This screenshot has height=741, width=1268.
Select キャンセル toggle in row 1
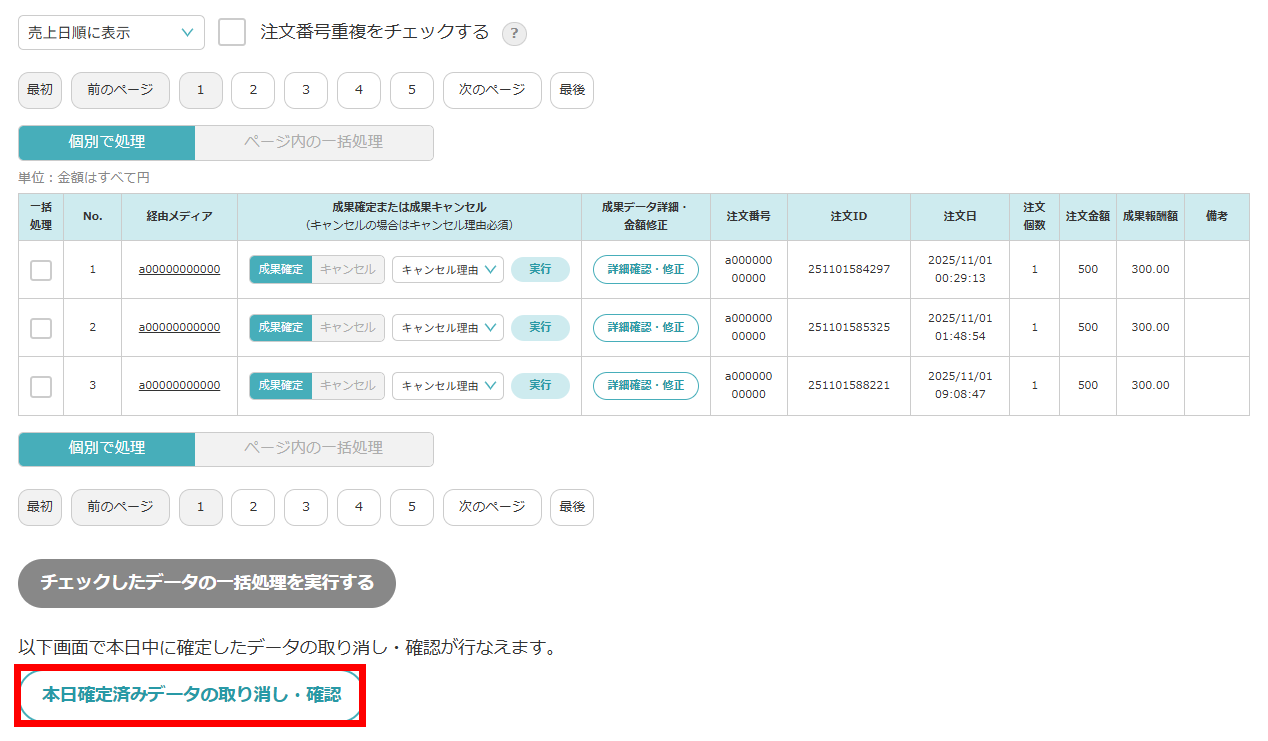(x=348, y=270)
